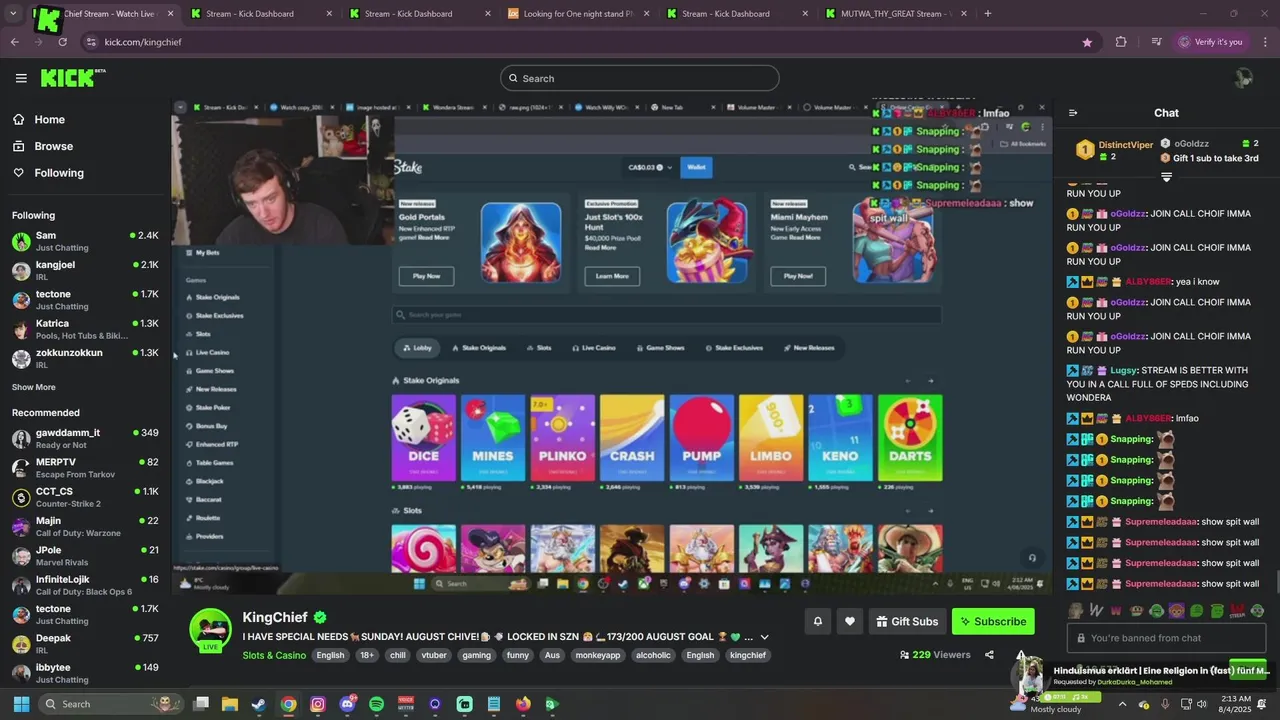Open InfiniteLojik in Recommended channels

coord(85,585)
